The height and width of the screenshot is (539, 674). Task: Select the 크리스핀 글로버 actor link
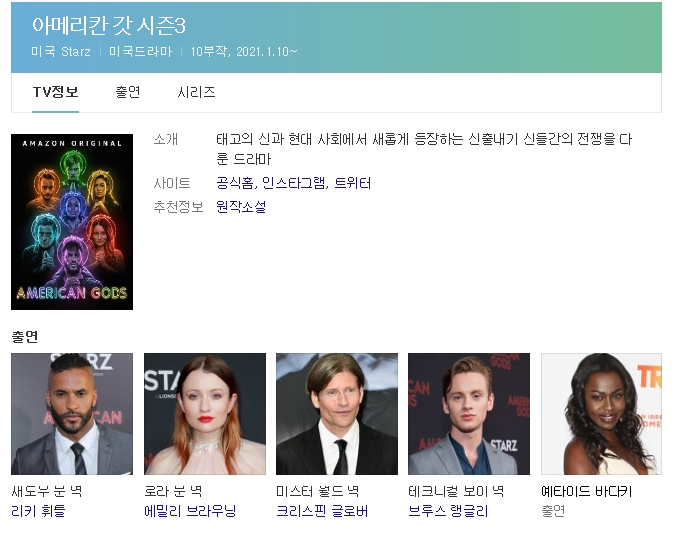point(322,511)
